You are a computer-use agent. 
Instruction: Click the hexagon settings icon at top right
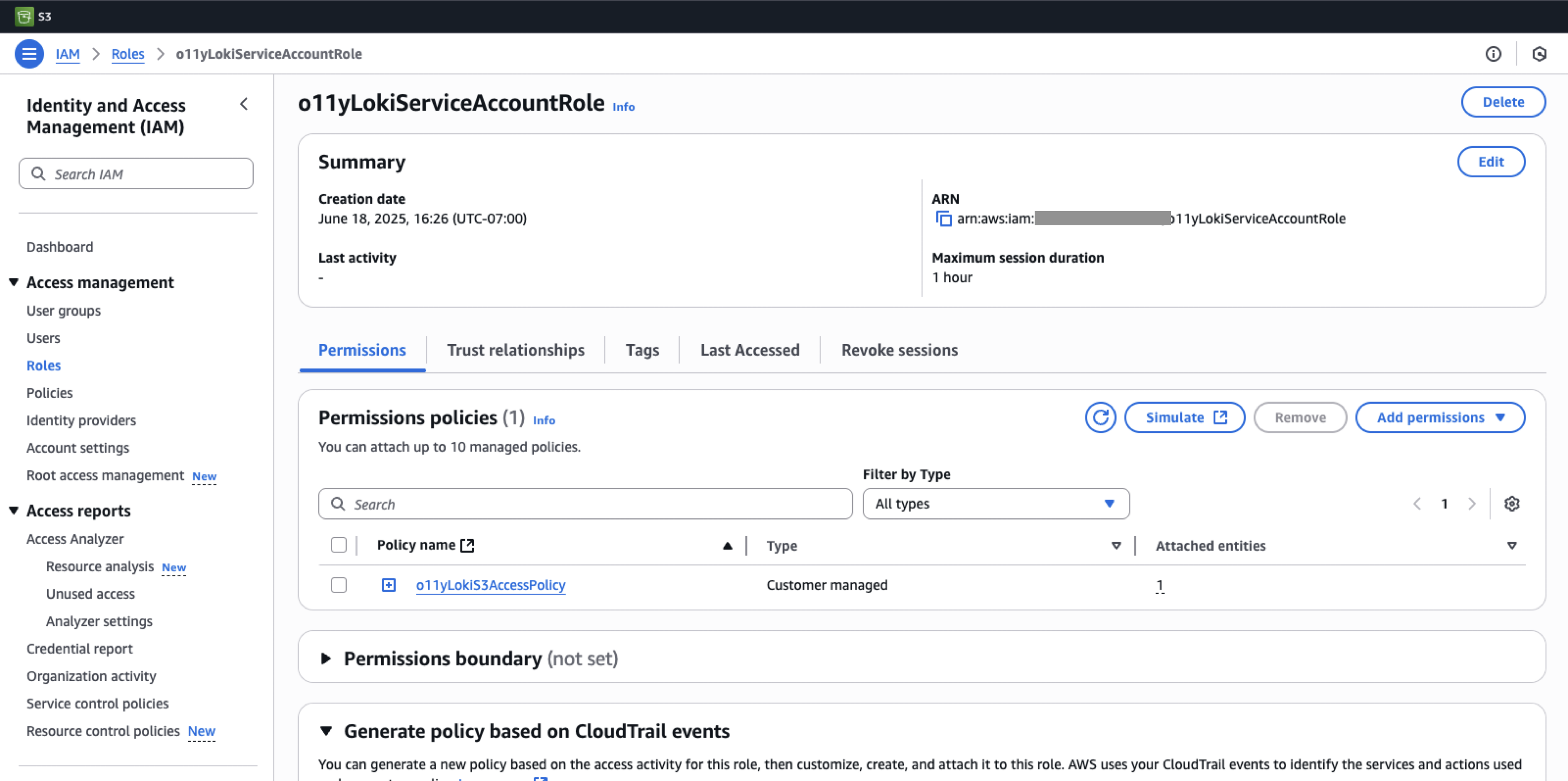point(1540,53)
